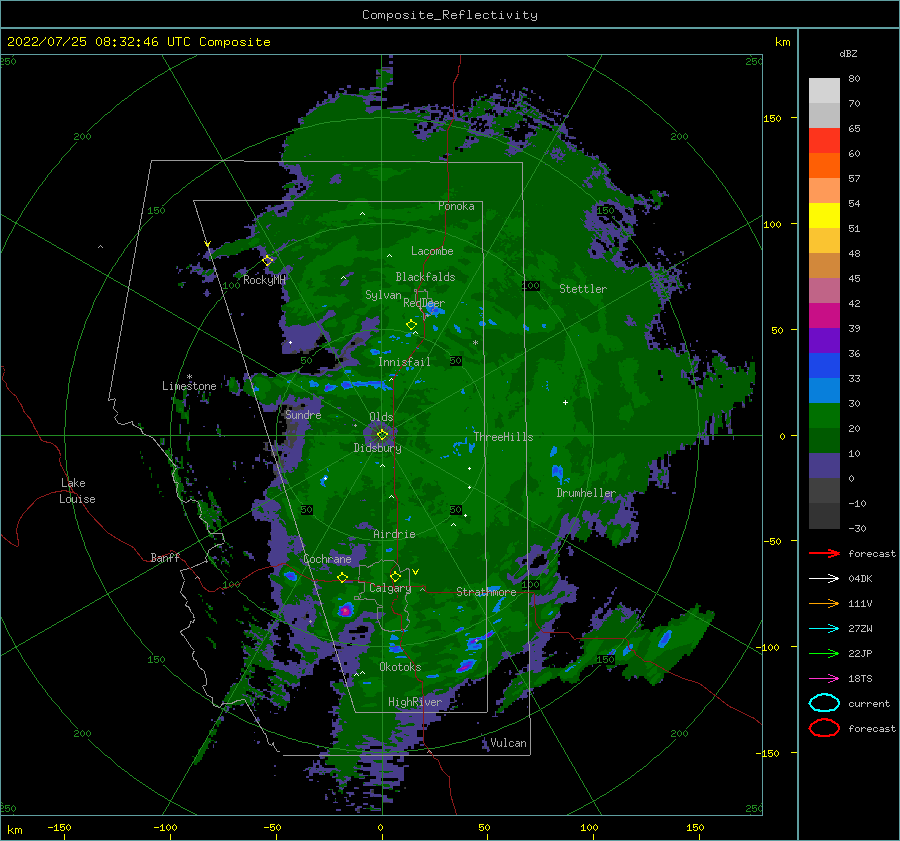This screenshot has height=841, width=900.
Task: Click the magenta storm cell southwest of Calgary
Action: click(x=345, y=611)
